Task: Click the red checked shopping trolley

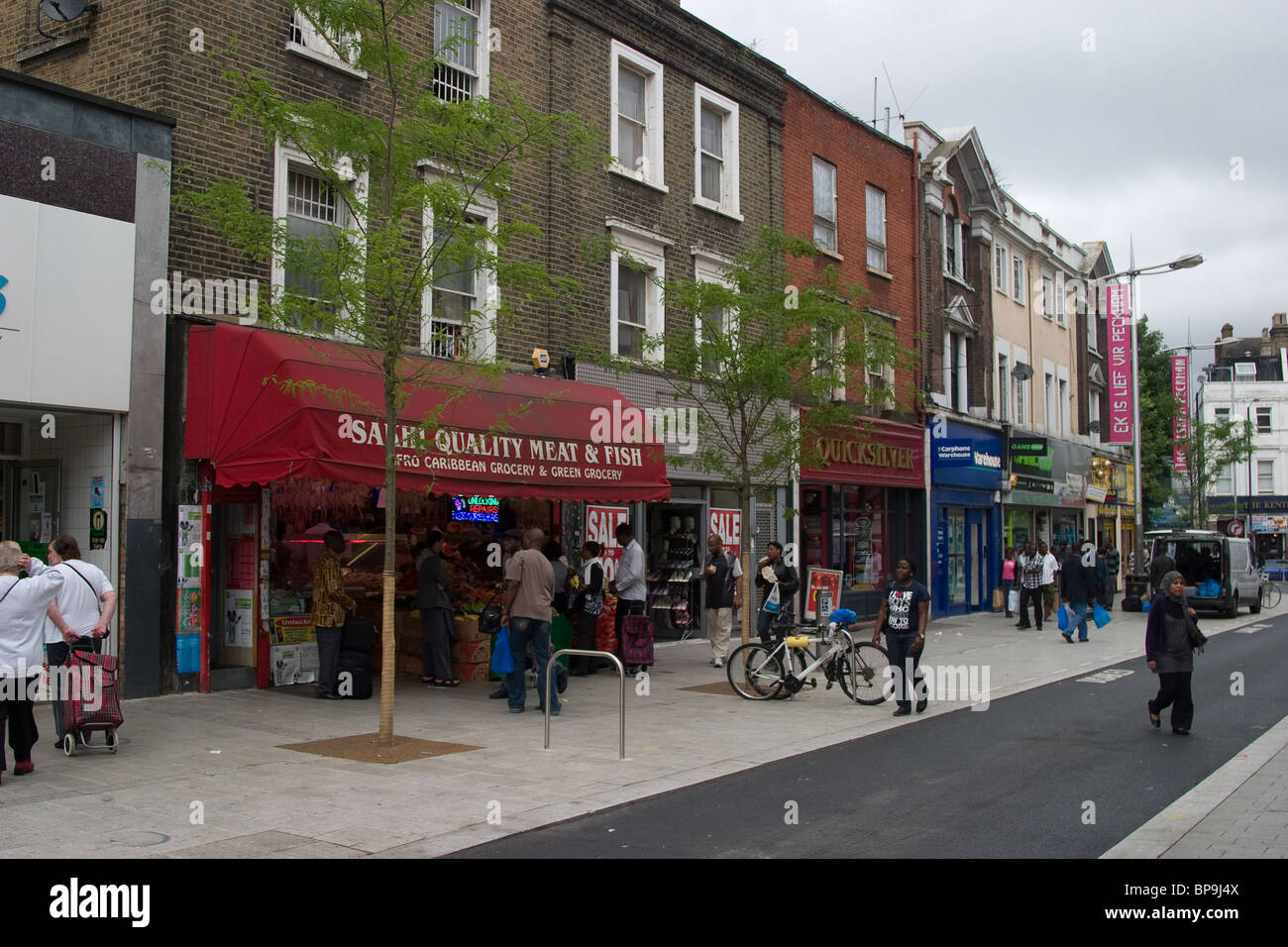Action: click(x=93, y=692)
